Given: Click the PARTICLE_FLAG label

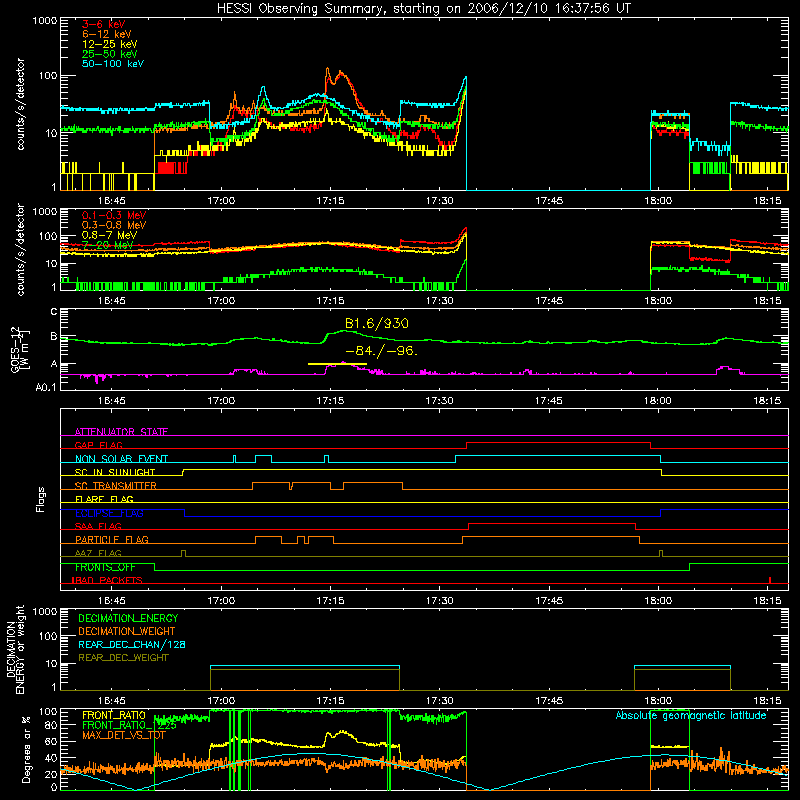Looking at the screenshot, I should coord(112,539).
